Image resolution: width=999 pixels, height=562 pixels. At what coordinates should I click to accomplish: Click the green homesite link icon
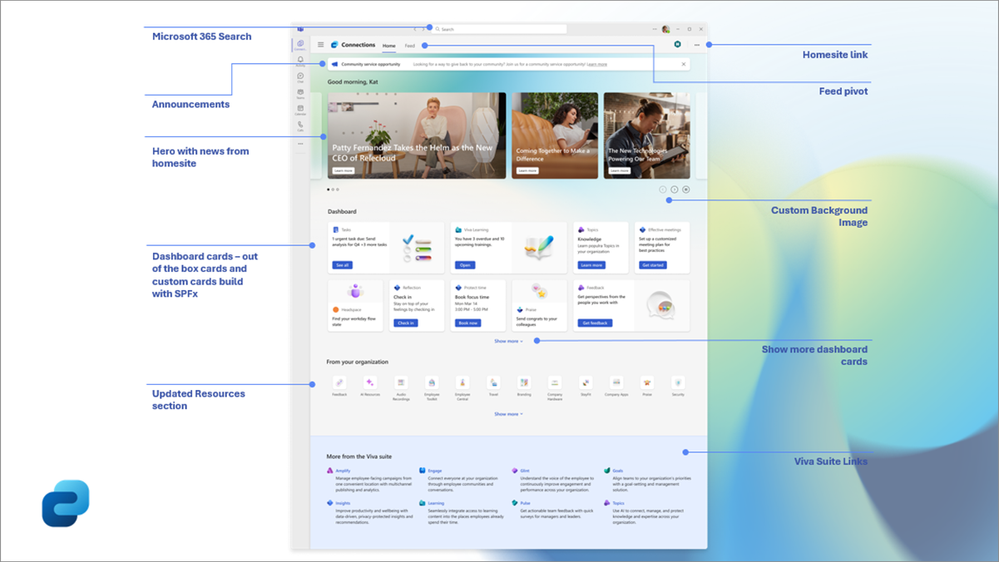(x=677, y=45)
